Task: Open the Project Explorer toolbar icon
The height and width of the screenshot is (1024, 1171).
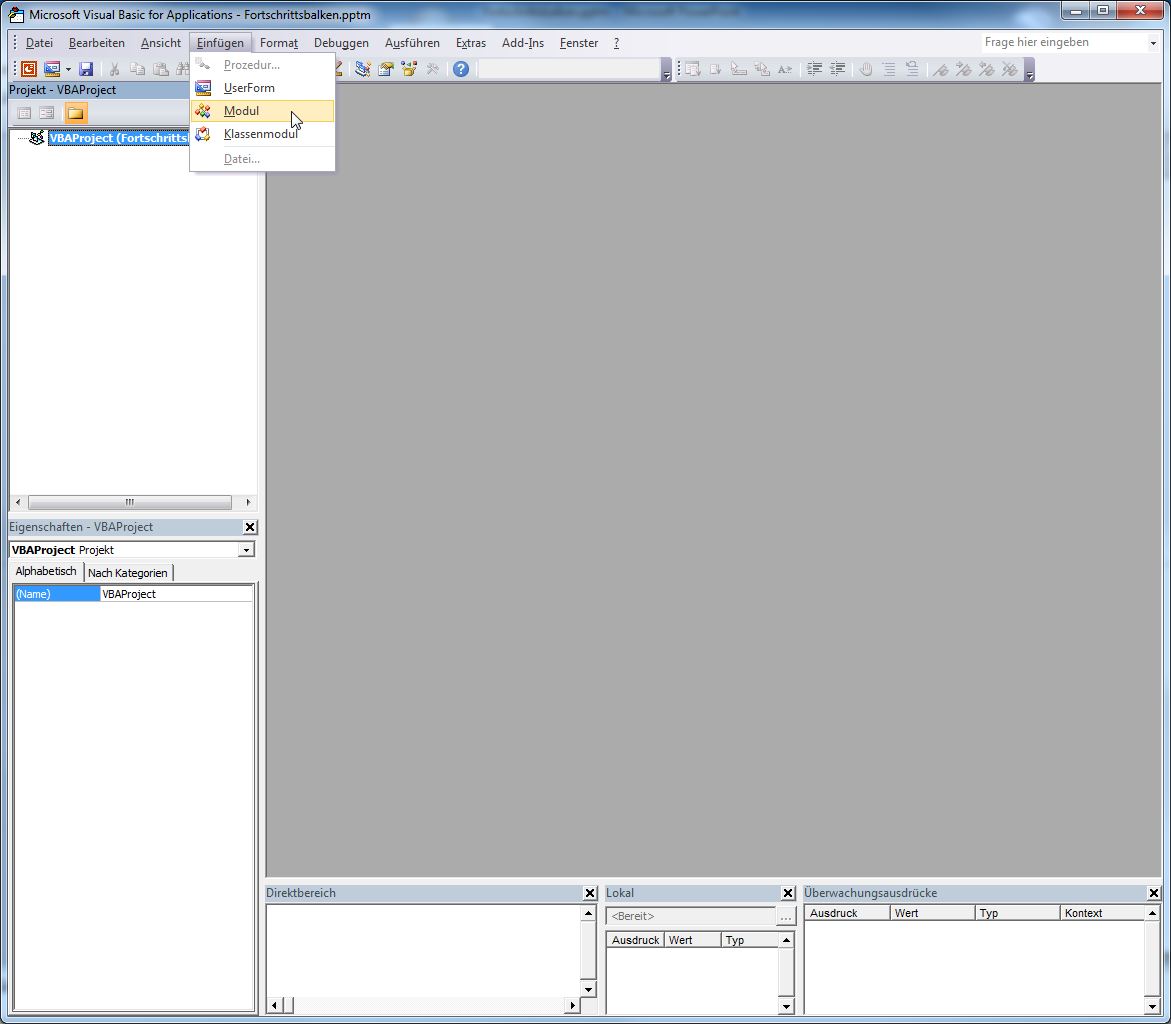Action: coord(363,69)
